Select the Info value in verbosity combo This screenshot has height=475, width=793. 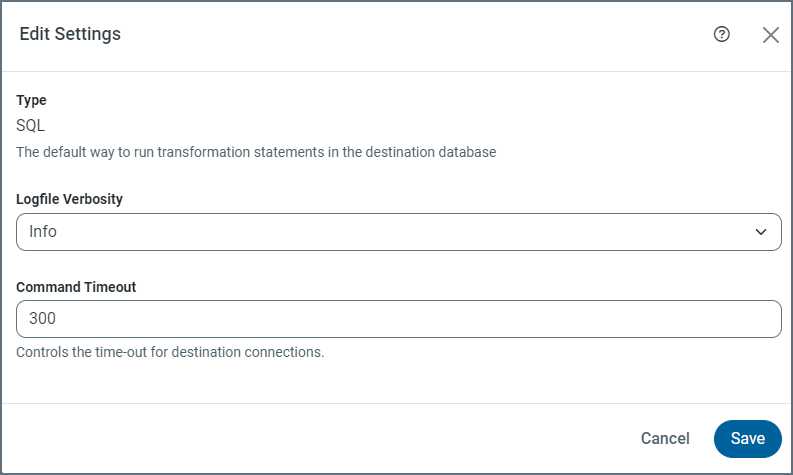pos(43,231)
